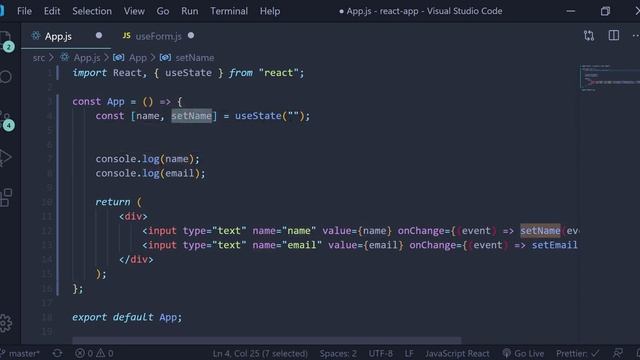The height and width of the screenshot is (360, 640).
Task: Select language mode JavaScript React
Action: [457, 353]
